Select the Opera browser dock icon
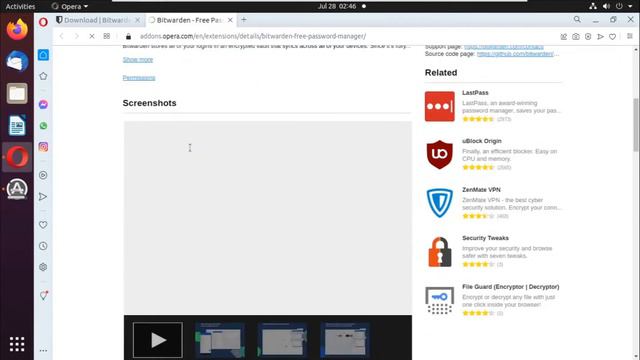The image size is (640, 360). point(17,157)
